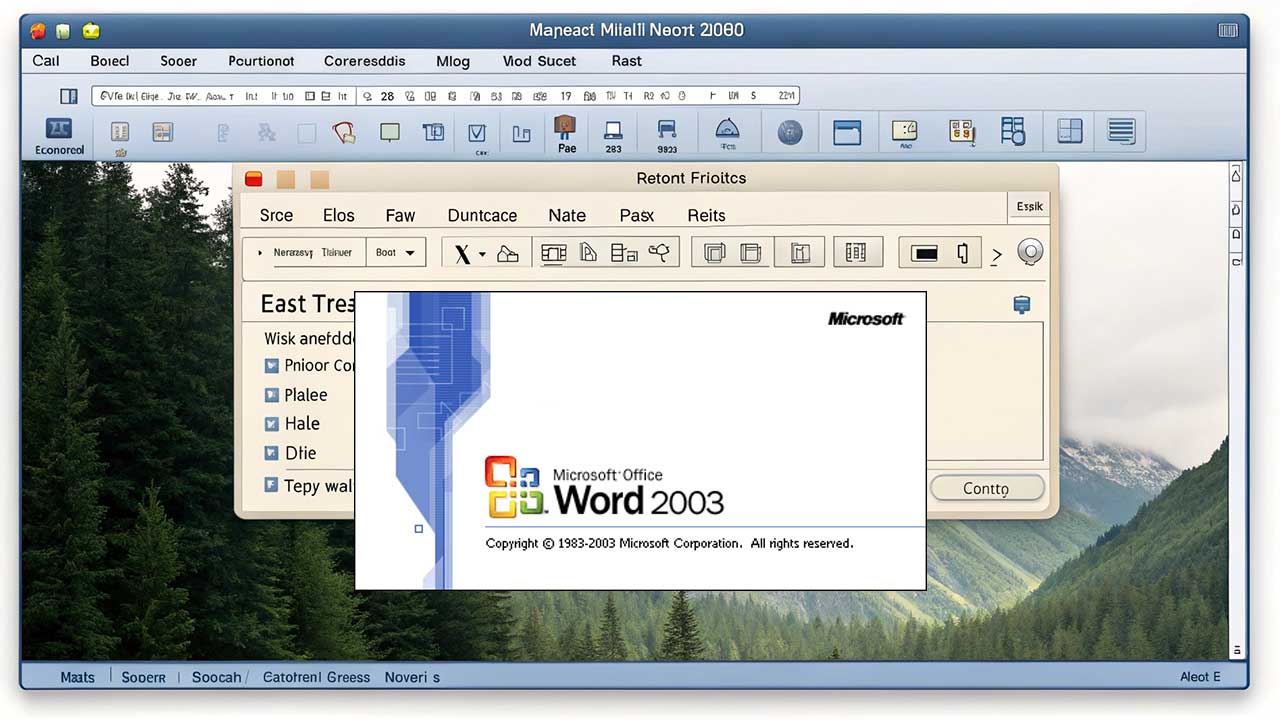Expand the Nerazsvy Tlsiuer selector triangle

pyautogui.click(x=260, y=253)
